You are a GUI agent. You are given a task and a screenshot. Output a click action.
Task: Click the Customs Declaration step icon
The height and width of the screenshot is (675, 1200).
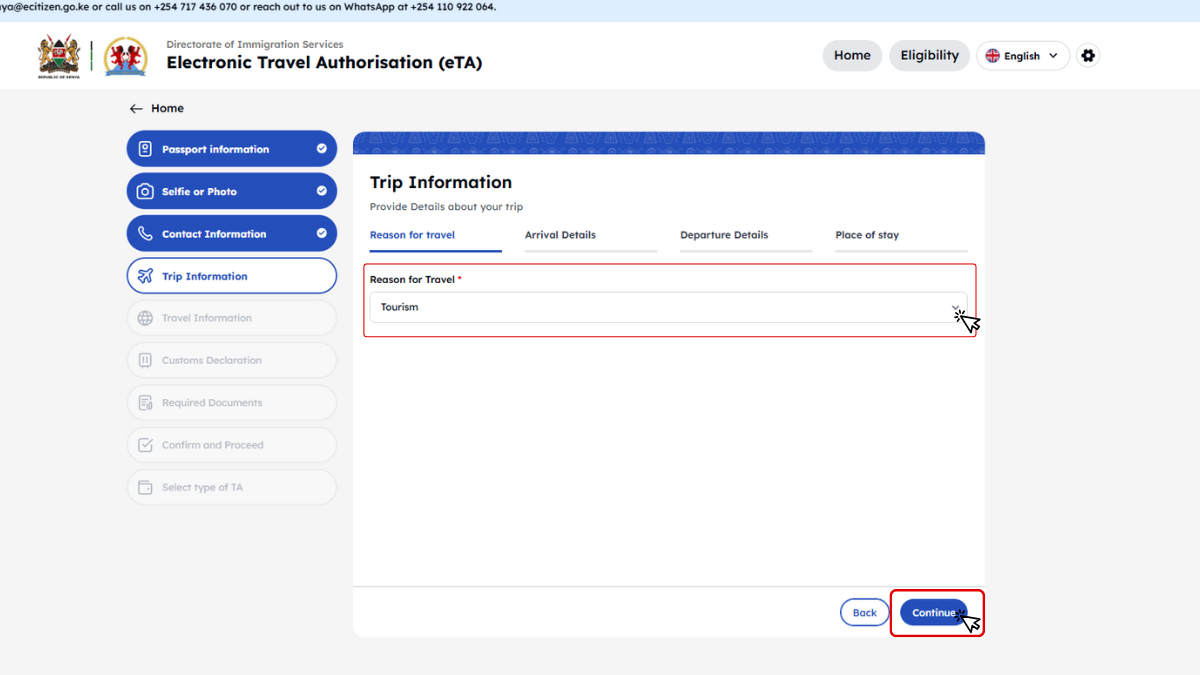click(x=145, y=360)
